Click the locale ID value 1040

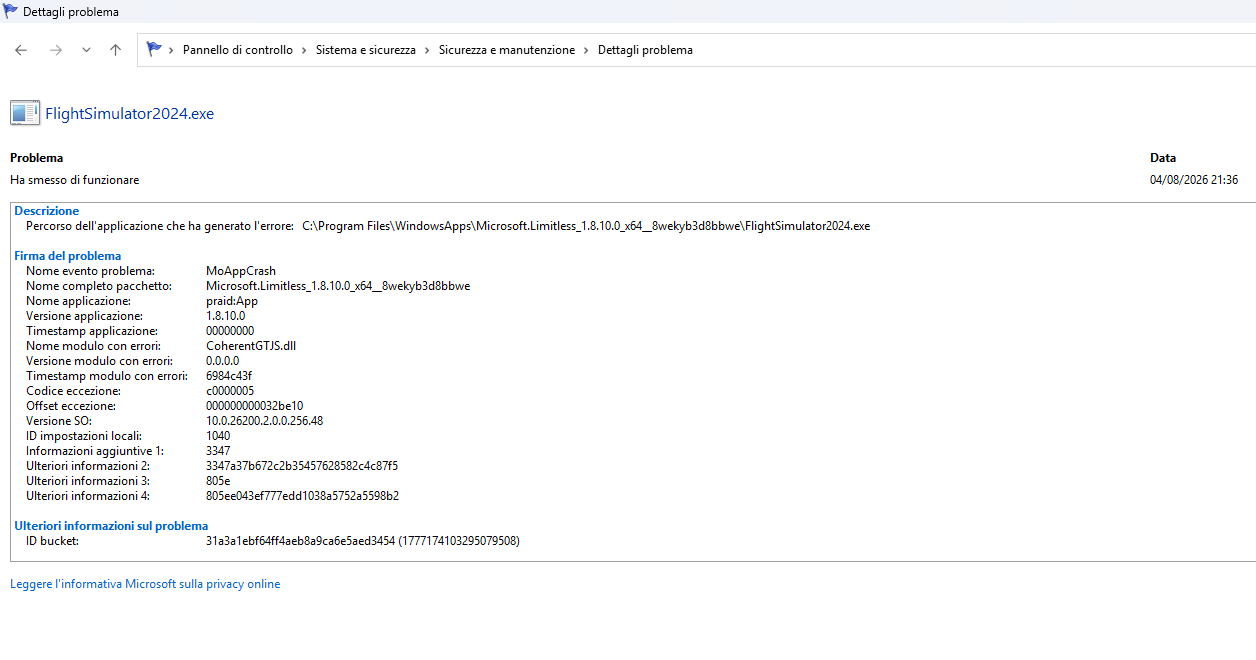pyautogui.click(x=218, y=436)
